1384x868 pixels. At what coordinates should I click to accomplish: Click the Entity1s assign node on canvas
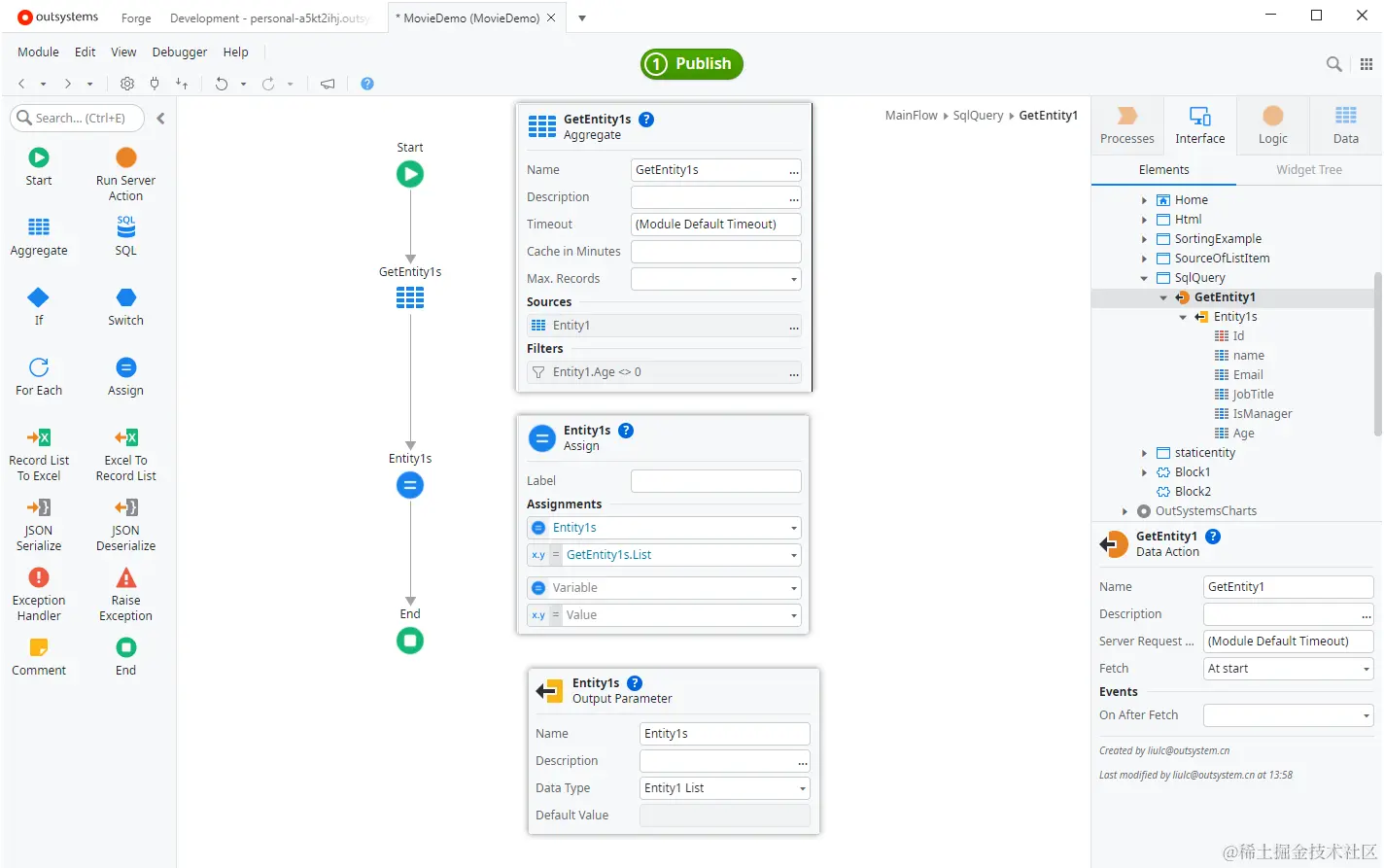click(x=410, y=485)
